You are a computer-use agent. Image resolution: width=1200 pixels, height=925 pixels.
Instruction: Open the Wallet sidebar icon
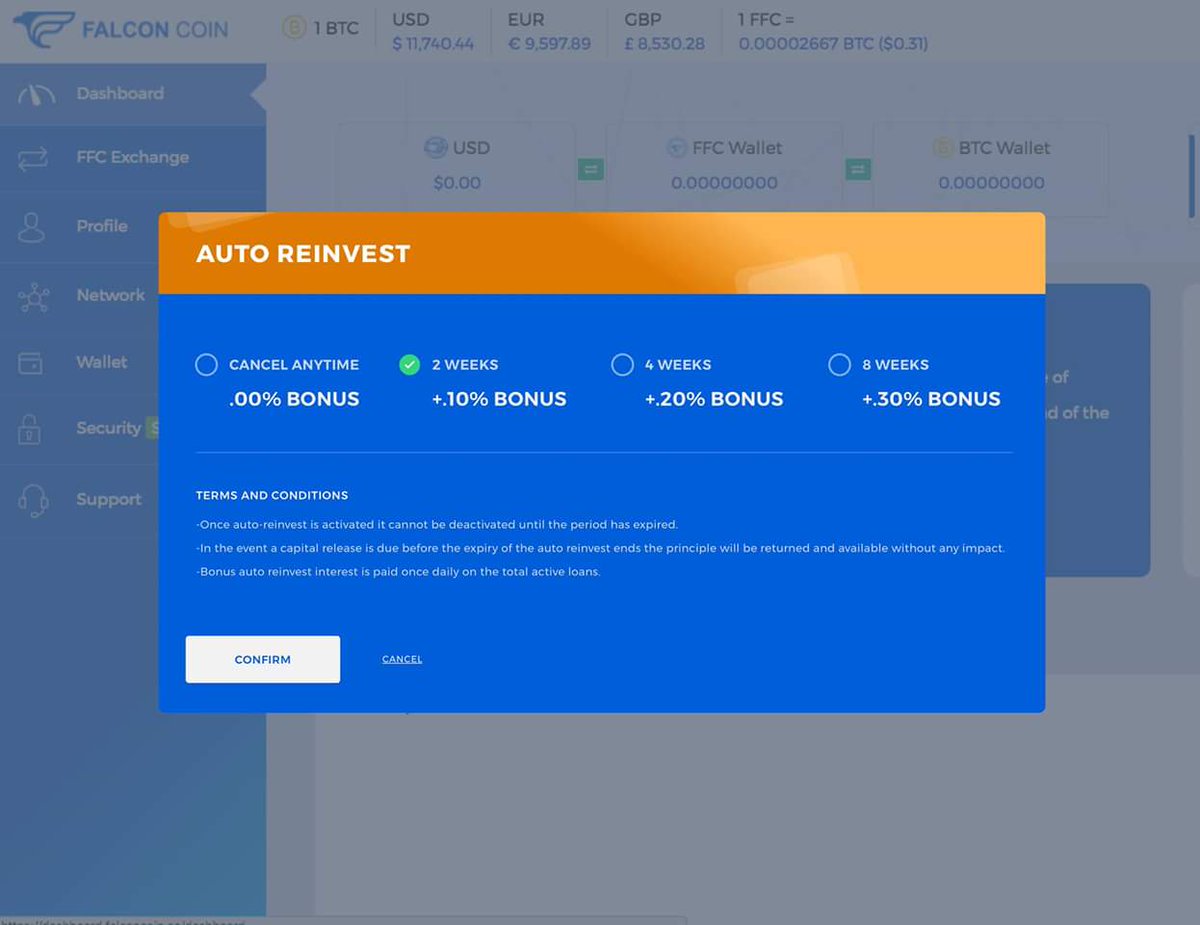pyautogui.click(x=33, y=362)
